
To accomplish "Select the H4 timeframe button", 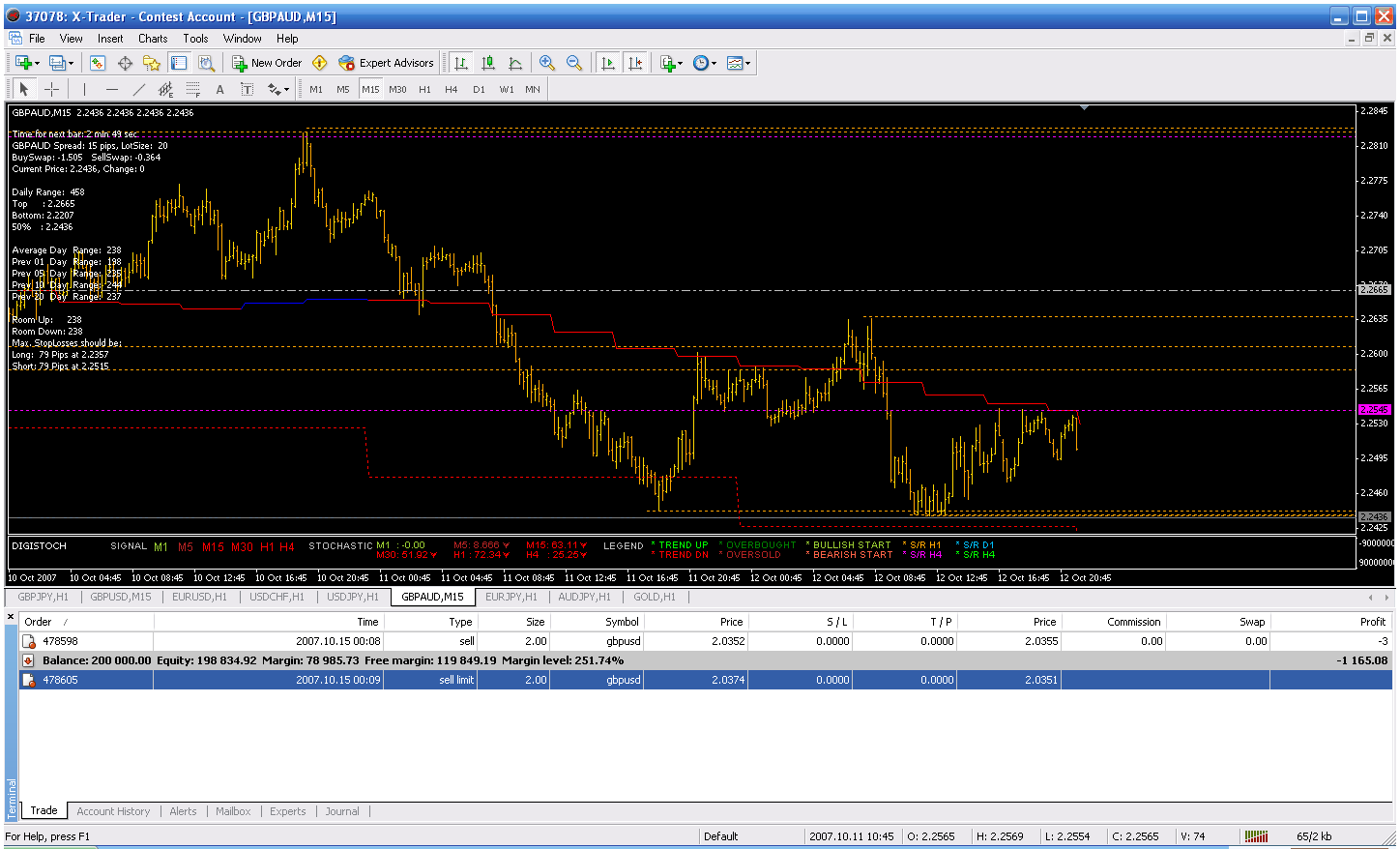I will click(452, 89).
